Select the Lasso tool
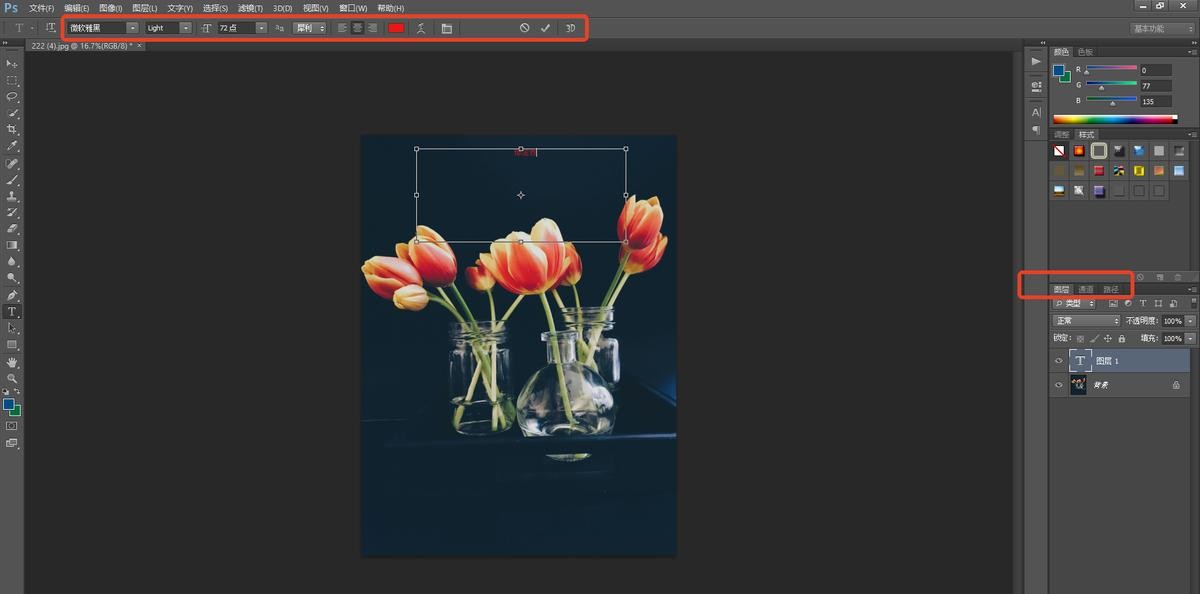1200x594 pixels. pyautogui.click(x=13, y=97)
